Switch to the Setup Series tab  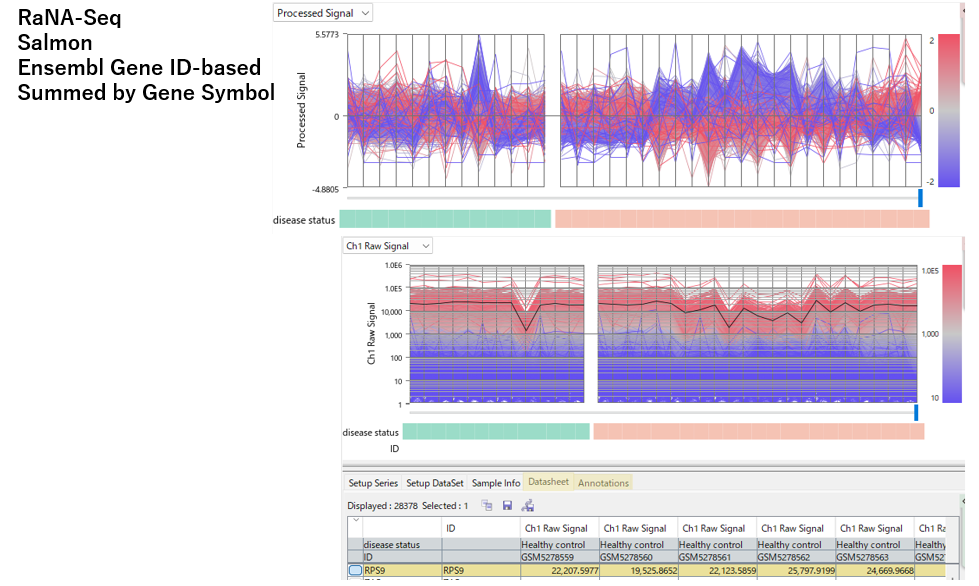point(373,483)
